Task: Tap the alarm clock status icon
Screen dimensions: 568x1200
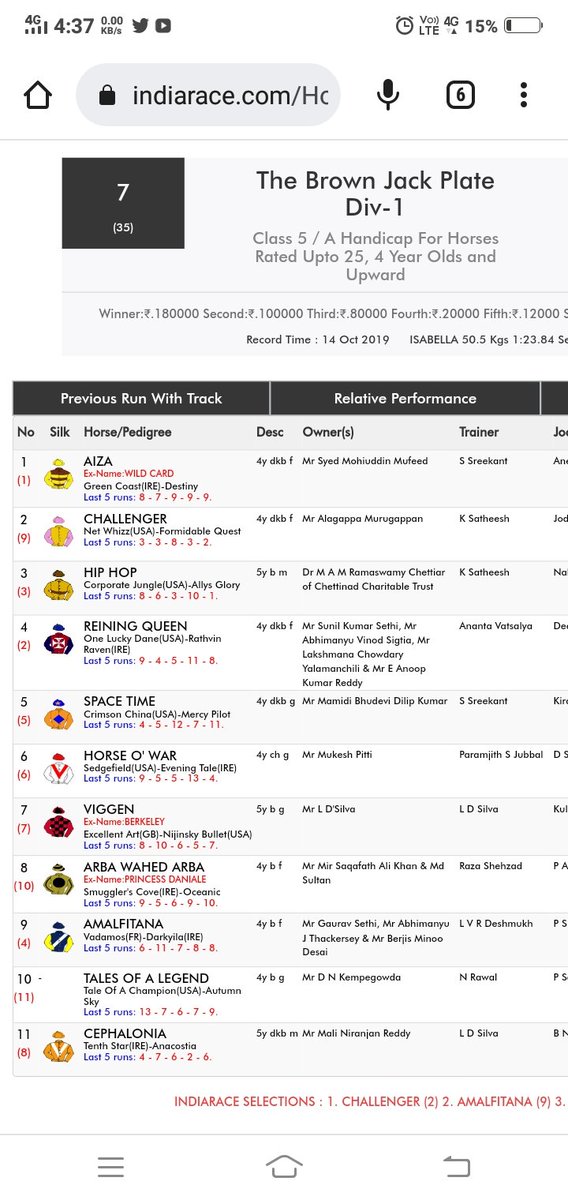Action: coord(404,25)
